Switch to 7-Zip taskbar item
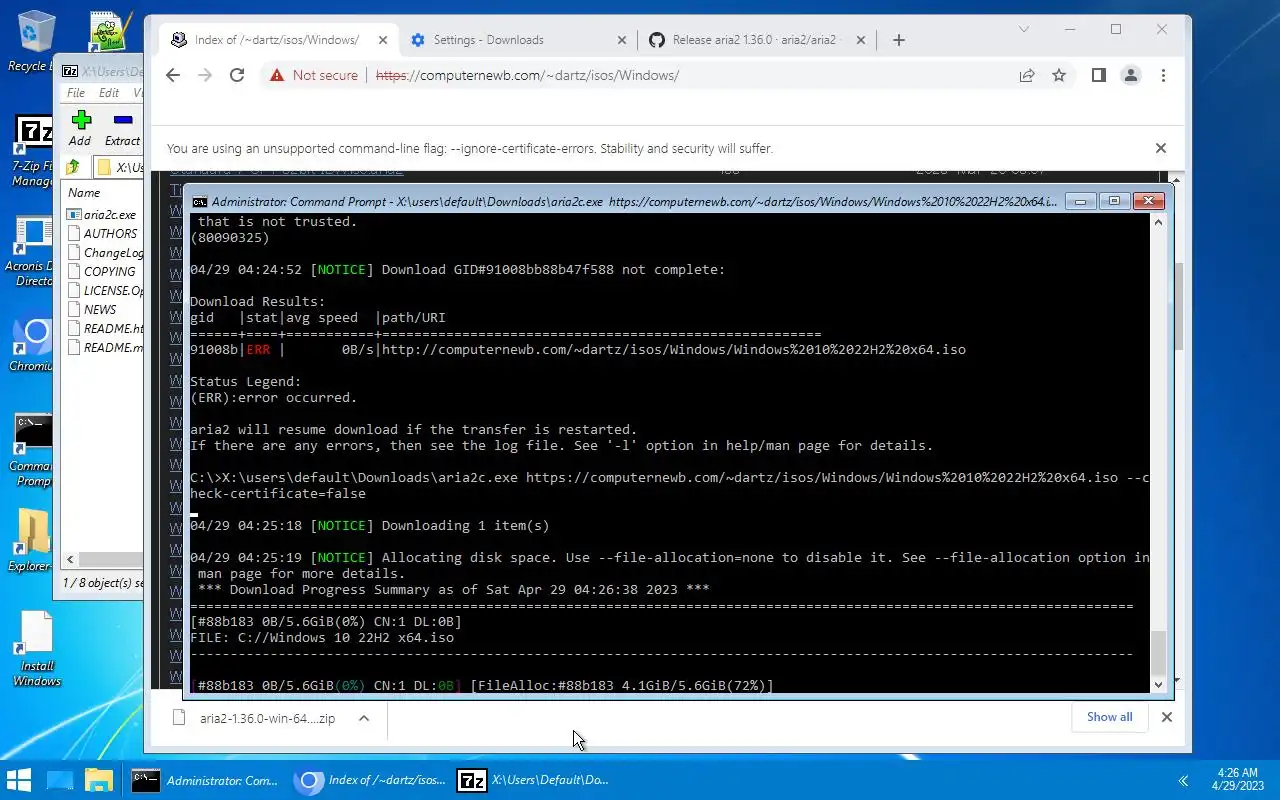This screenshot has width=1280, height=800. coord(532,780)
